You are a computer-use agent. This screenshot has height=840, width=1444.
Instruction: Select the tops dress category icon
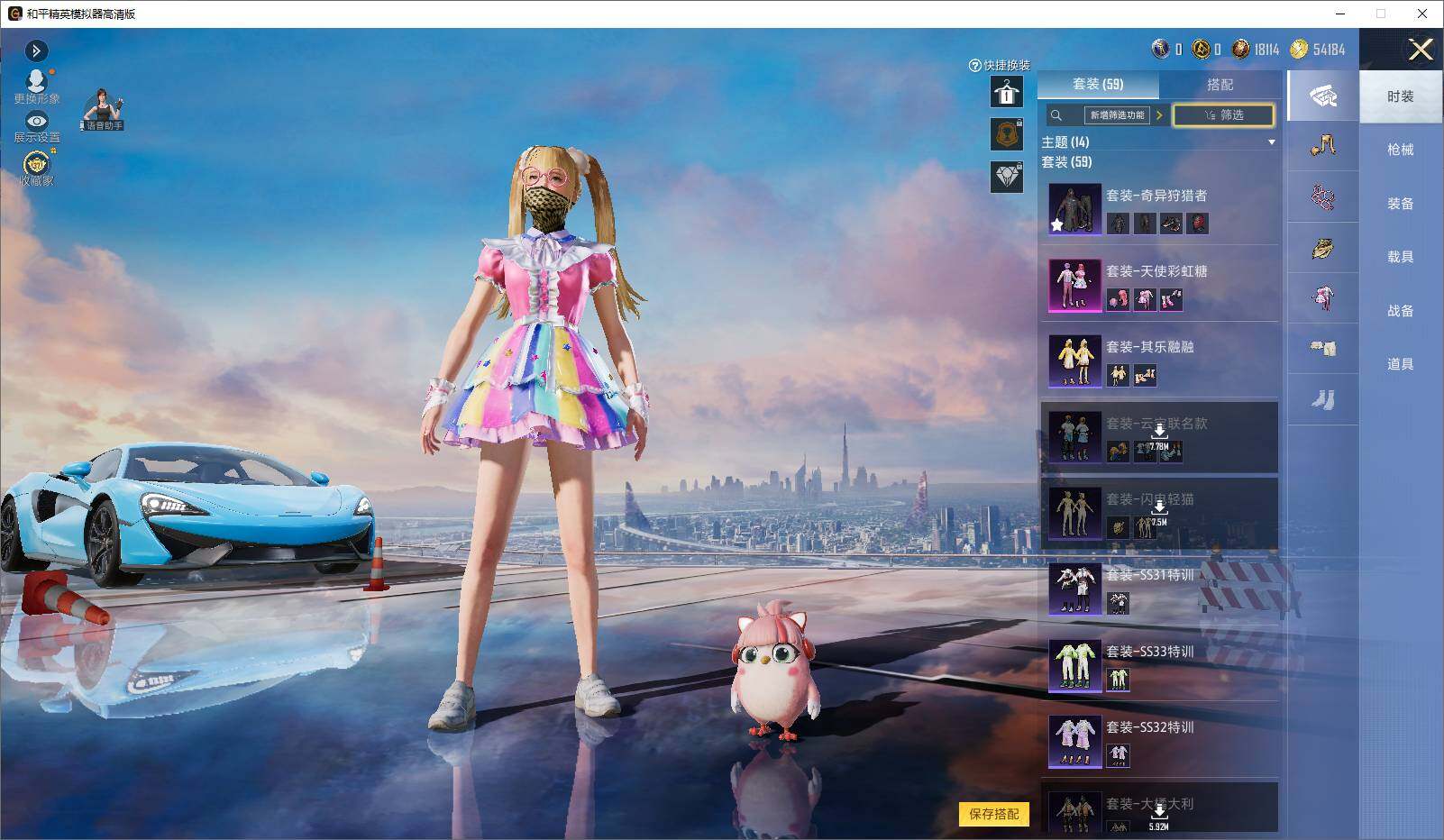[1322, 298]
